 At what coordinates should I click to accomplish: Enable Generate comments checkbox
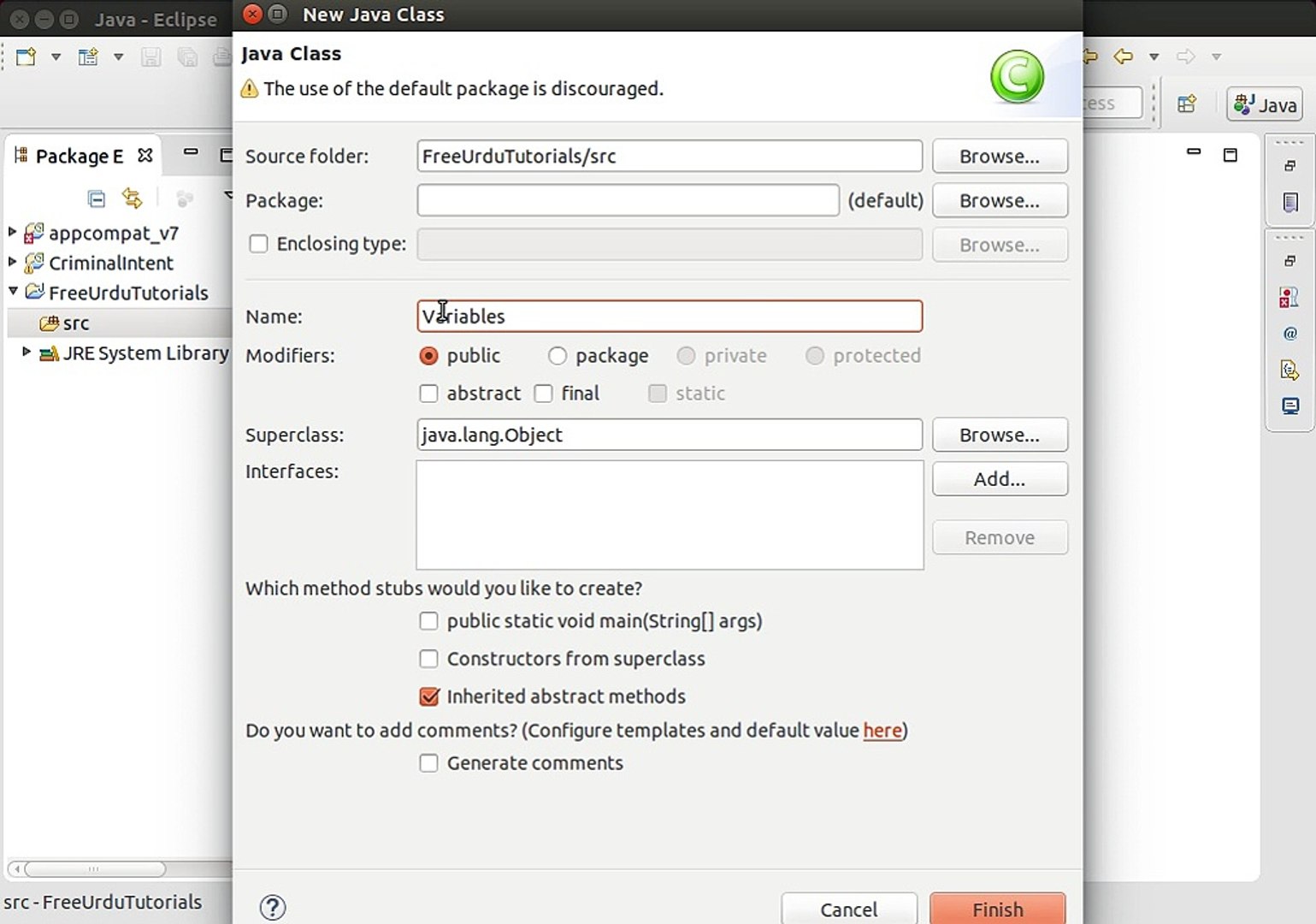click(x=429, y=763)
